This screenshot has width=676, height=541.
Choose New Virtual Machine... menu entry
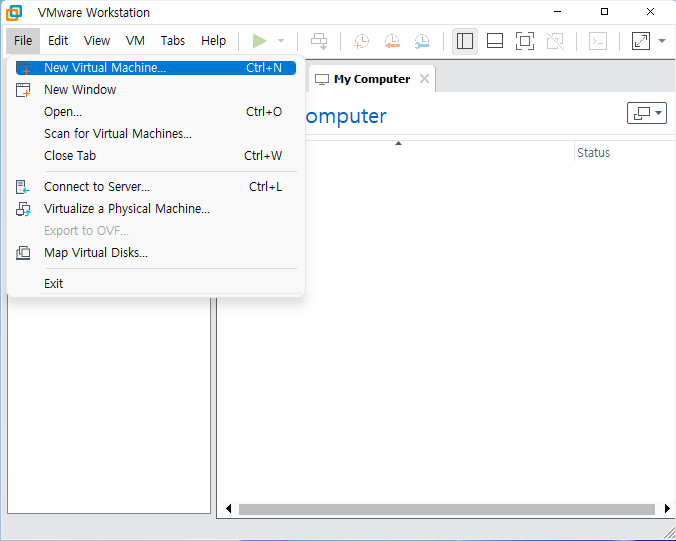click(x=156, y=68)
